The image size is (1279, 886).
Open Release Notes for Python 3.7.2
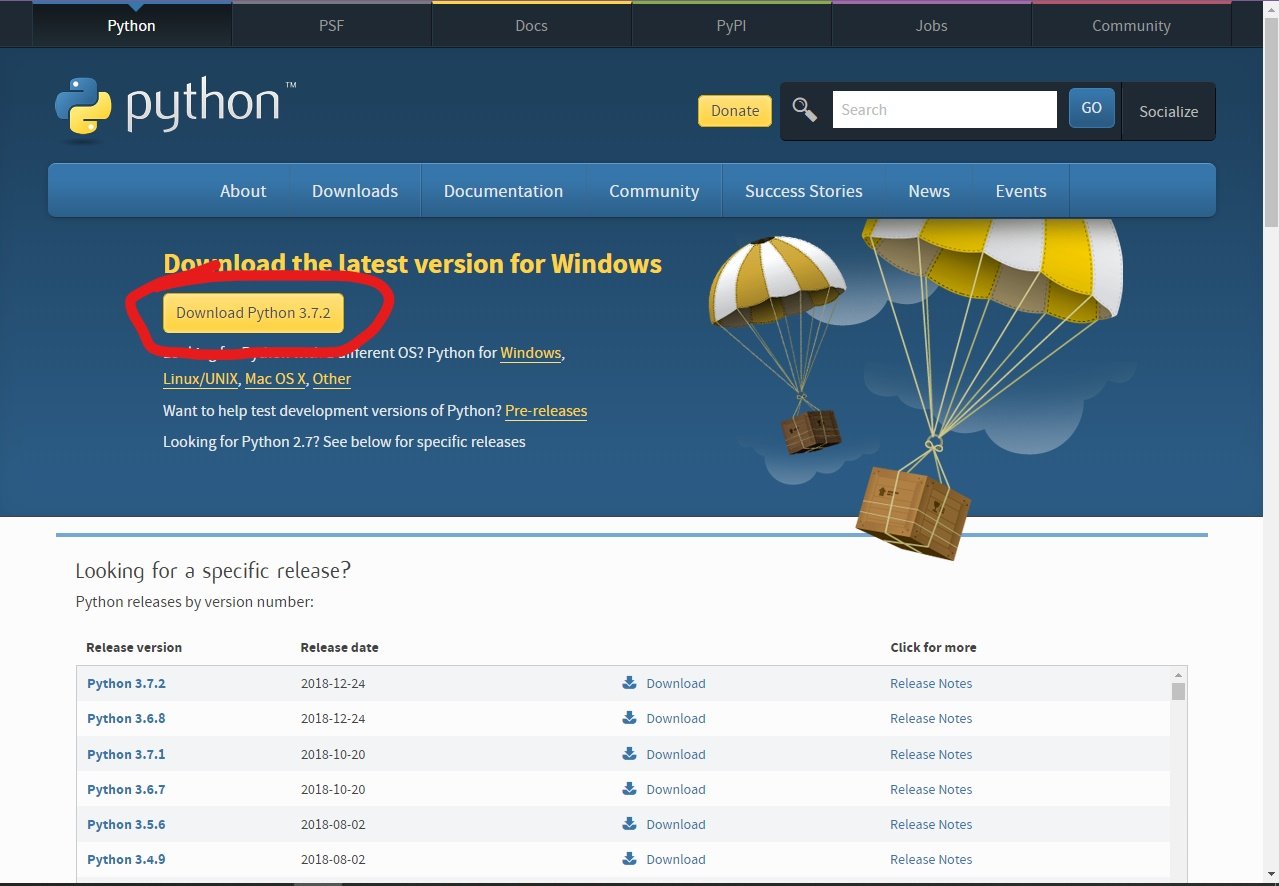tap(931, 683)
